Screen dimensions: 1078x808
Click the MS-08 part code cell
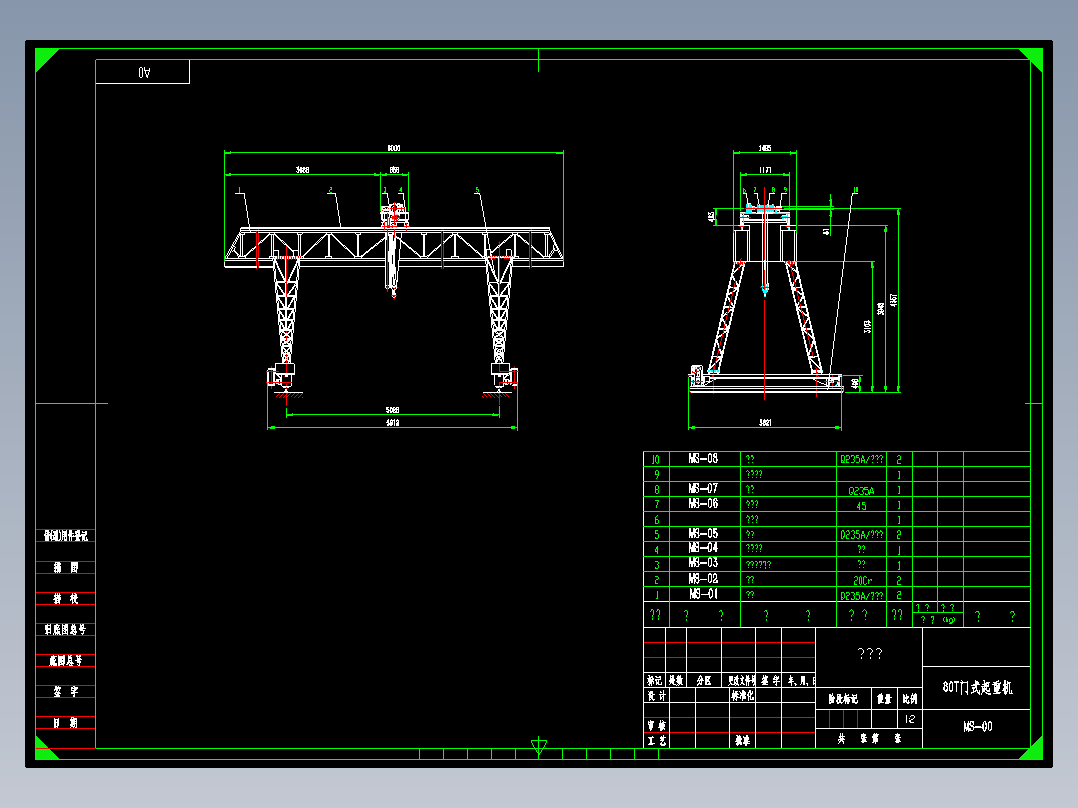(703, 458)
